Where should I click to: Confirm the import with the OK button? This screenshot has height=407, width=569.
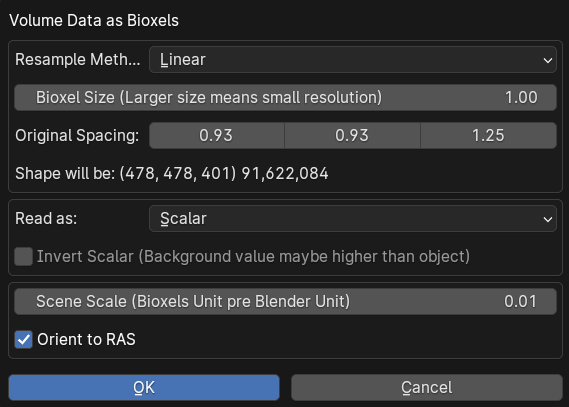point(144,387)
